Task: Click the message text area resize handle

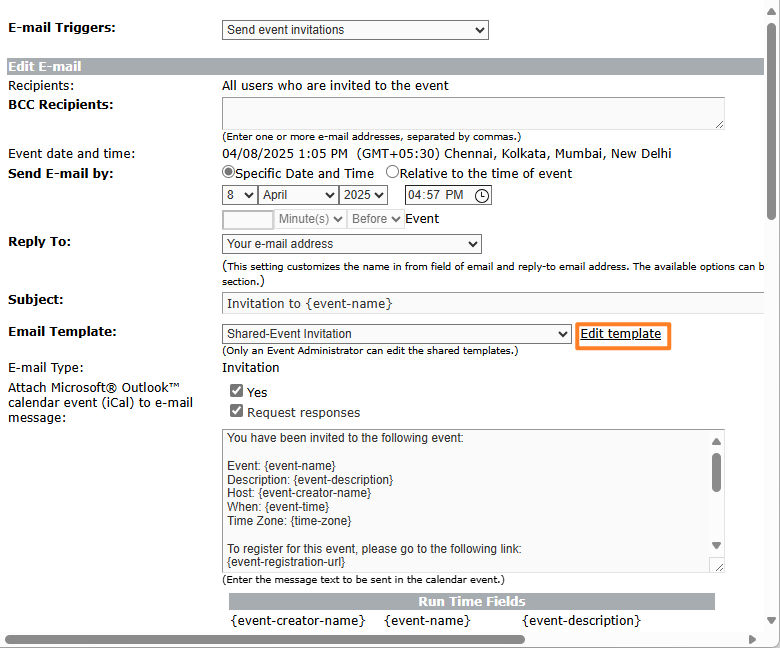Action: 719,566
